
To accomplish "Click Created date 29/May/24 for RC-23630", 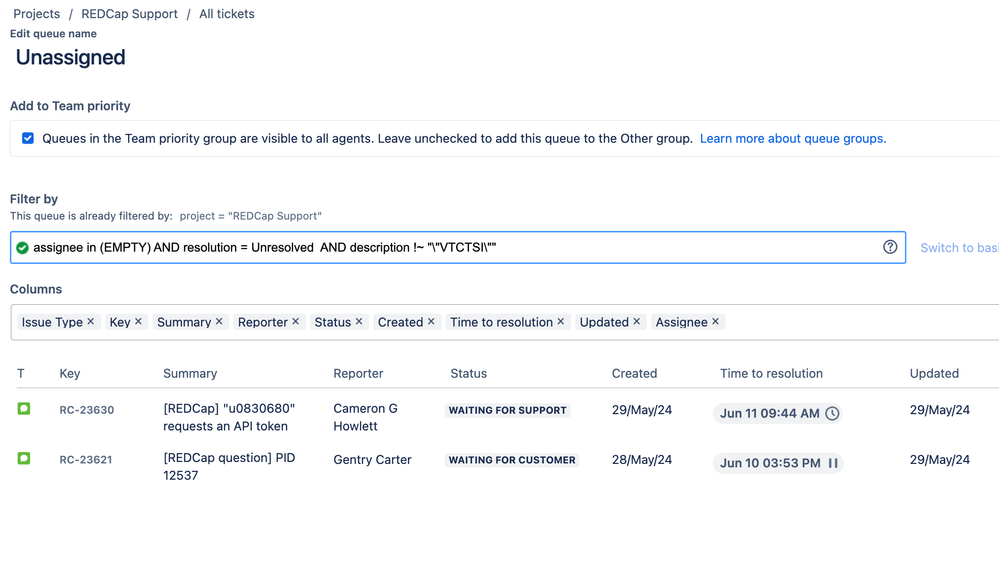I will [642, 410].
